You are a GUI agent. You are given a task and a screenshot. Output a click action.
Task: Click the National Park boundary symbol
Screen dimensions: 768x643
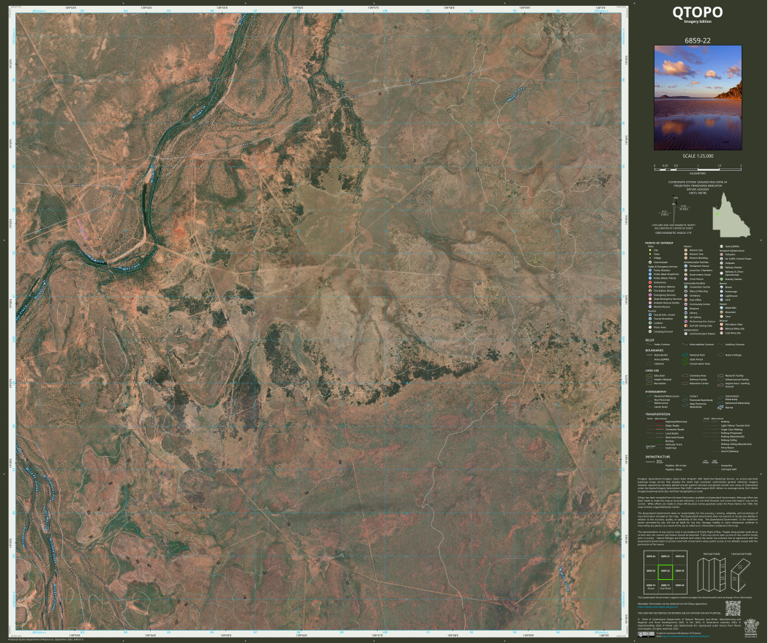click(x=685, y=355)
